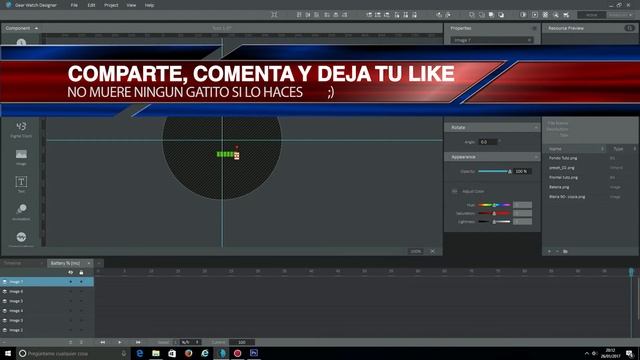Viewport: 640px width, 360px height.
Task: Add a new resource with plus icon
Action: [x=549, y=251]
